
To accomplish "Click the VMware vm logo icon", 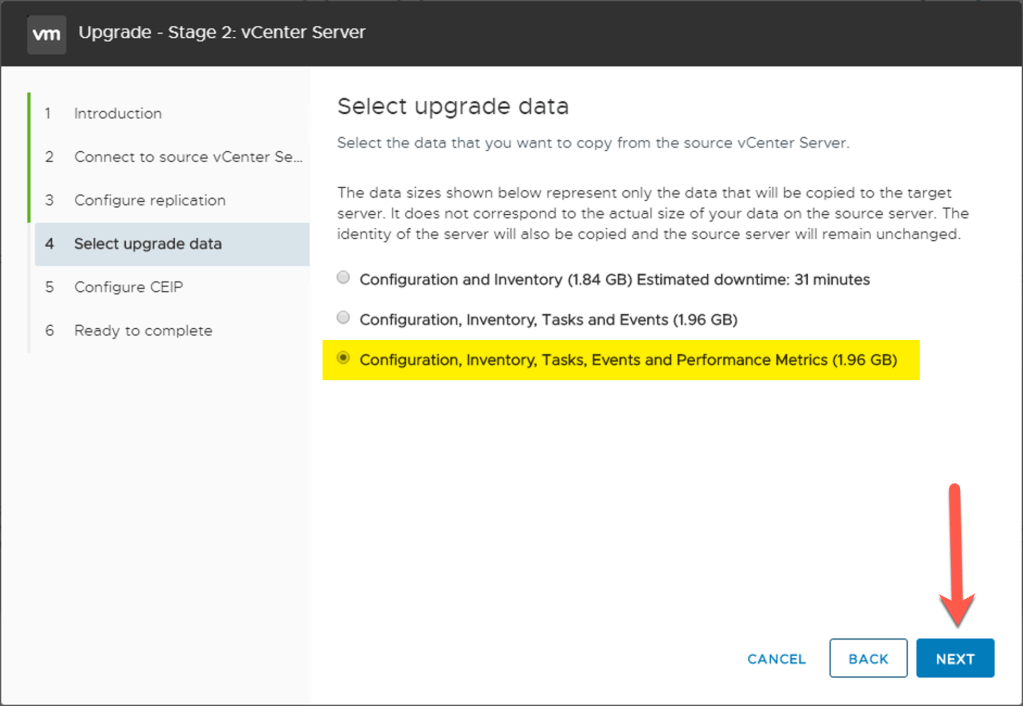I will tap(46, 33).
